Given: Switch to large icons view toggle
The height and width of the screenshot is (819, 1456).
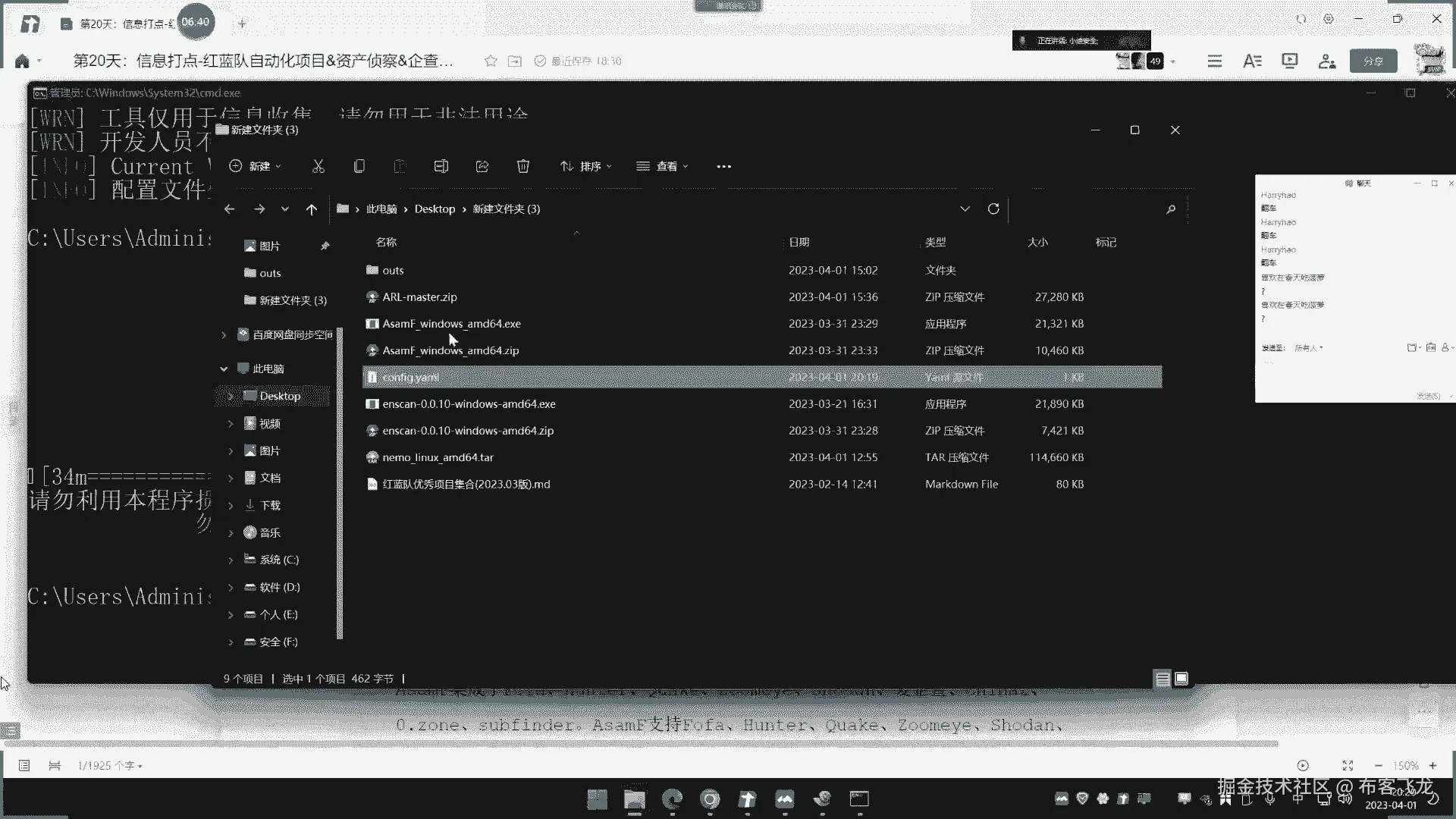Looking at the screenshot, I should click(1181, 679).
